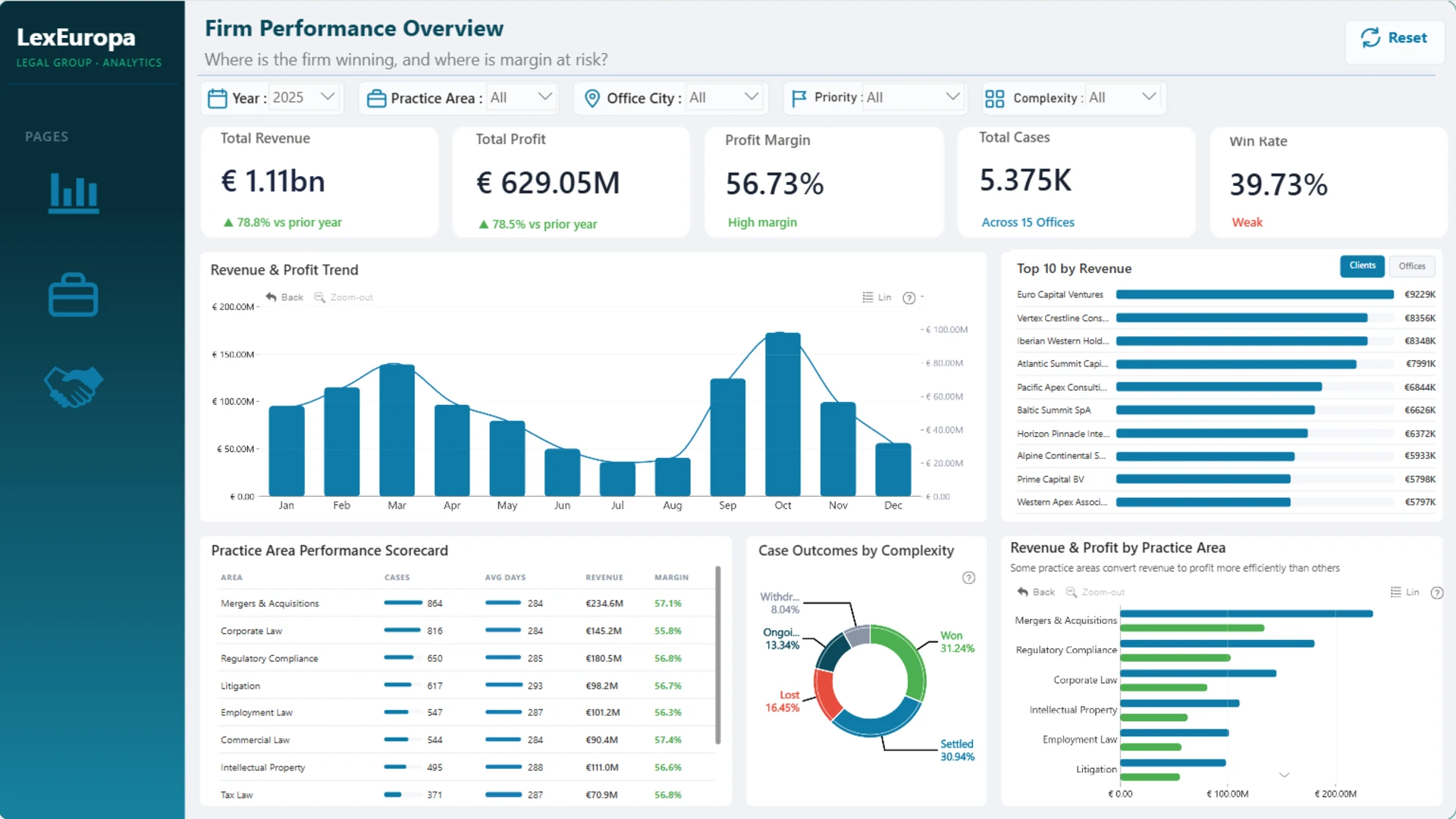Open help icon in Case Outcomes by Complexity
Viewport: 1456px width, 819px height.
click(x=968, y=578)
